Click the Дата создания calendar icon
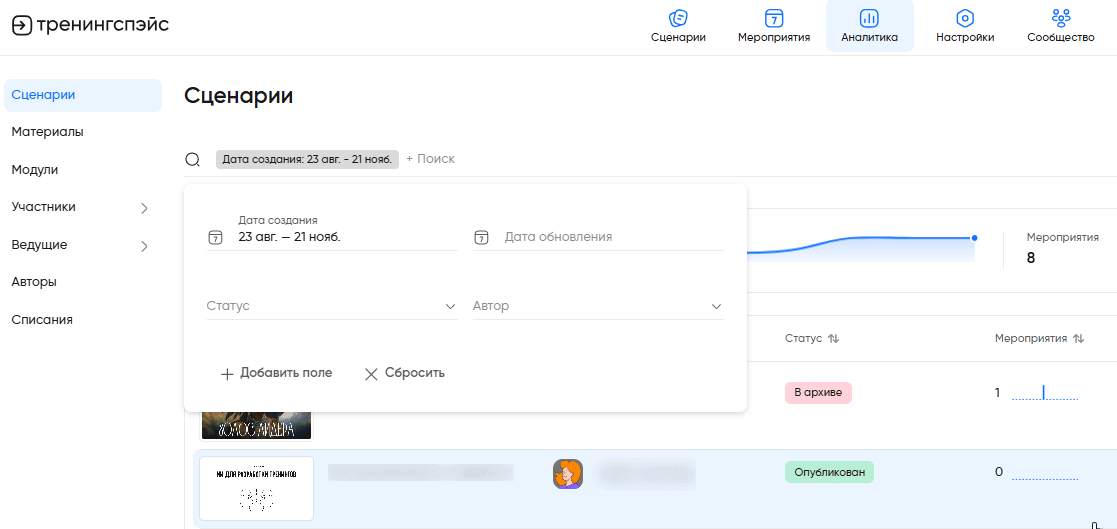This screenshot has height=529, width=1117. click(x=215, y=238)
